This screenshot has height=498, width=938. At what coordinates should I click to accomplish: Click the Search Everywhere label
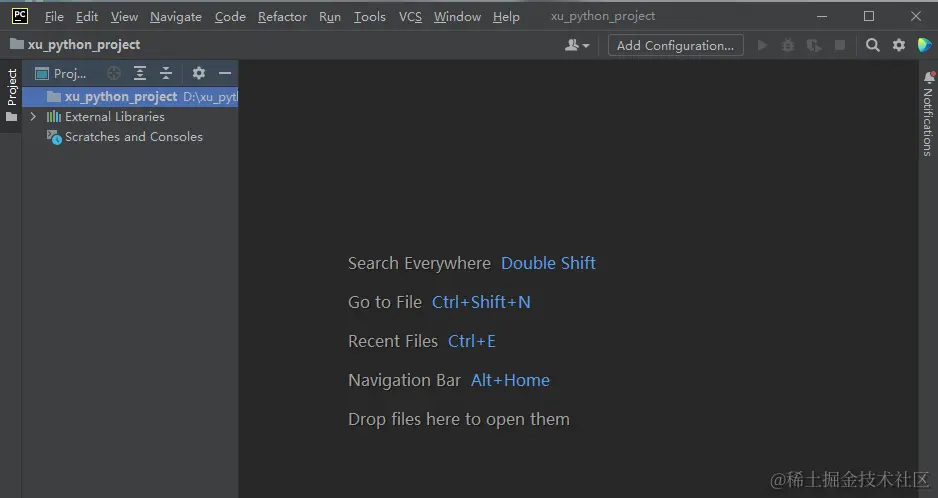(419, 263)
